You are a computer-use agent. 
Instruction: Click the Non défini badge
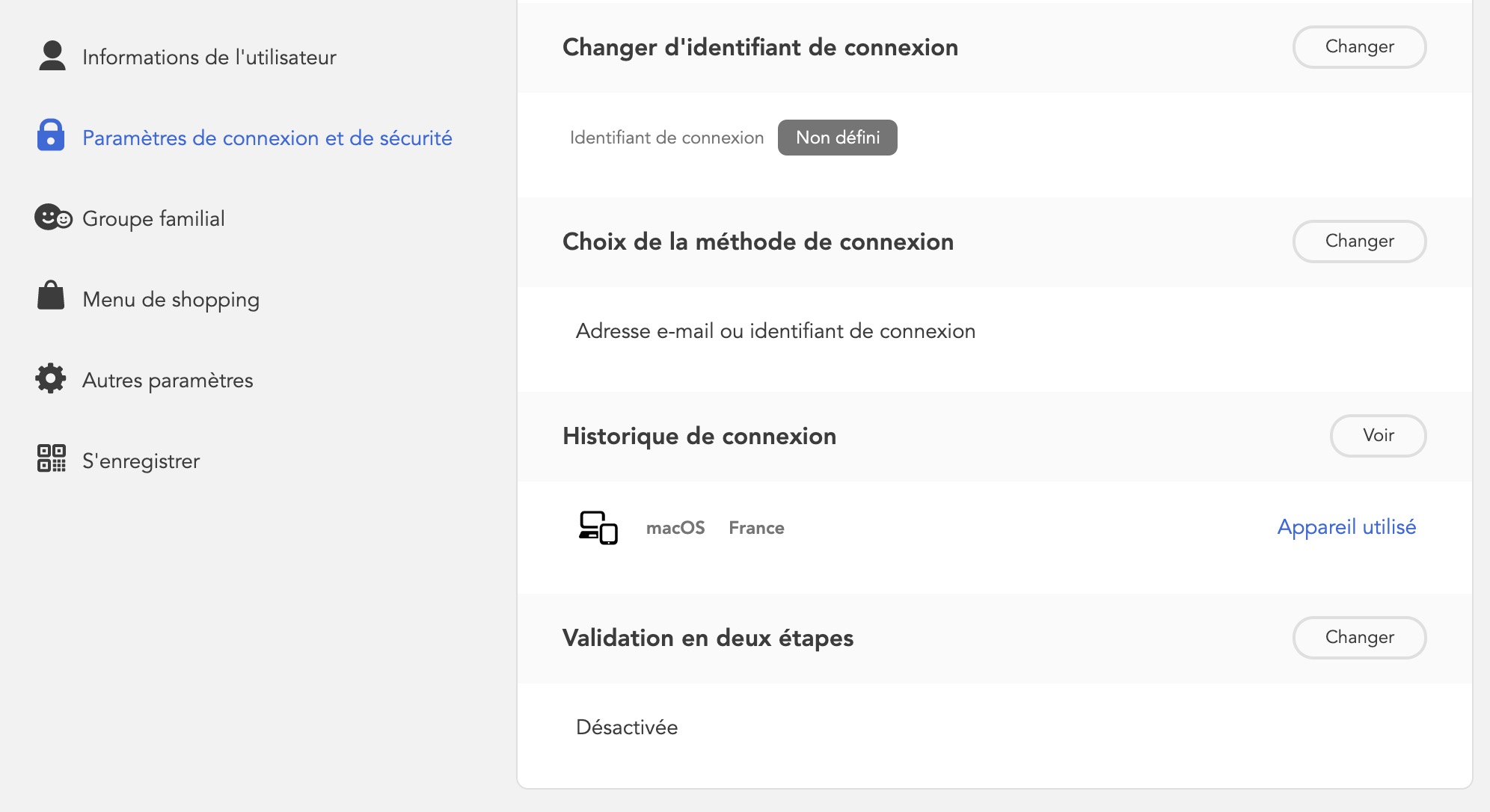pyautogui.click(x=837, y=138)
